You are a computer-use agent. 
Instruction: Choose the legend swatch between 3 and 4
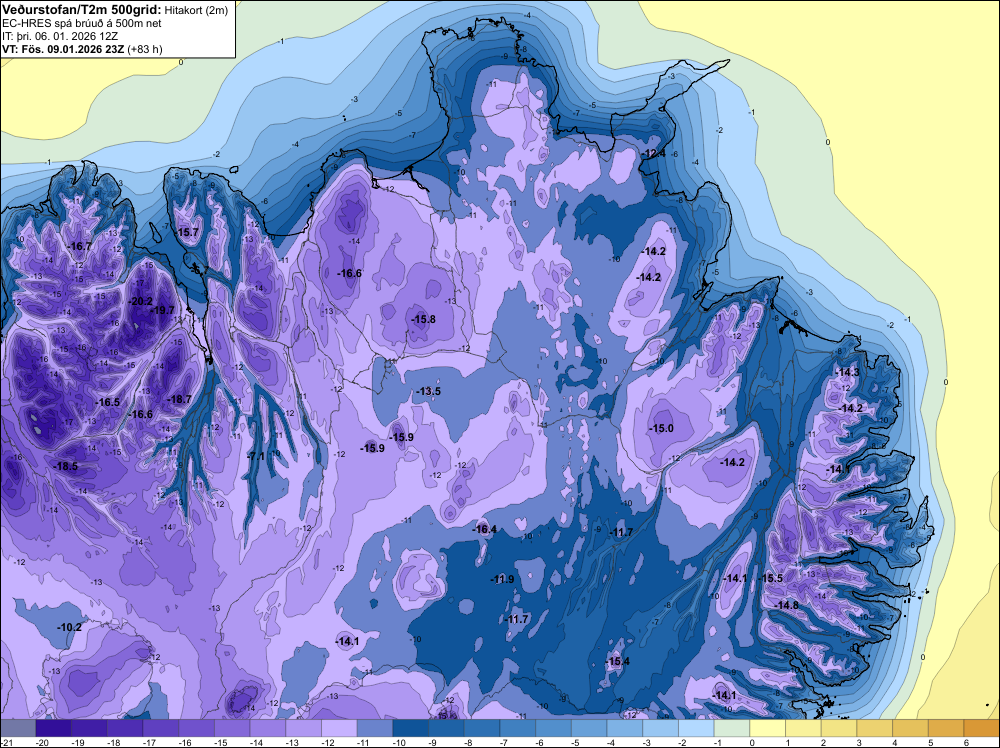point(875,728)
